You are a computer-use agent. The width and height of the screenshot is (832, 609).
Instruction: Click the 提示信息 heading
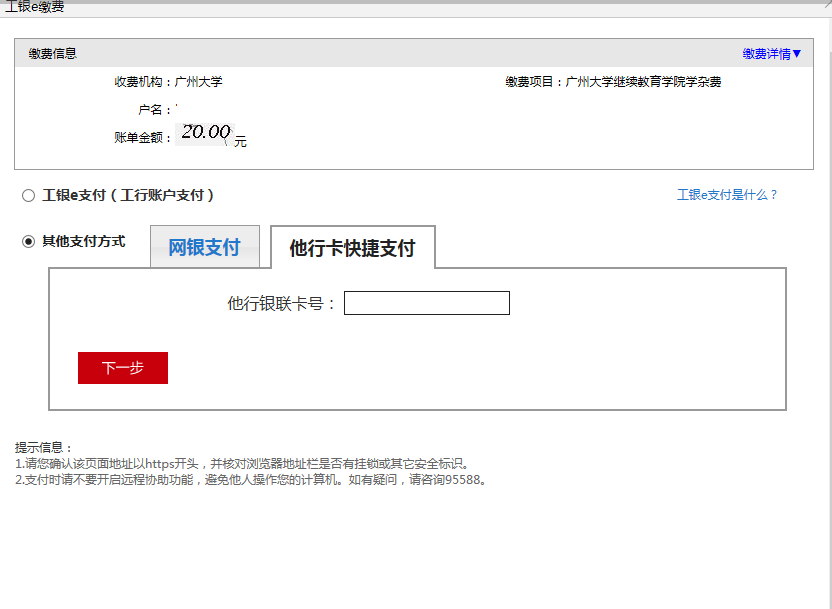[x=44, y=447]
